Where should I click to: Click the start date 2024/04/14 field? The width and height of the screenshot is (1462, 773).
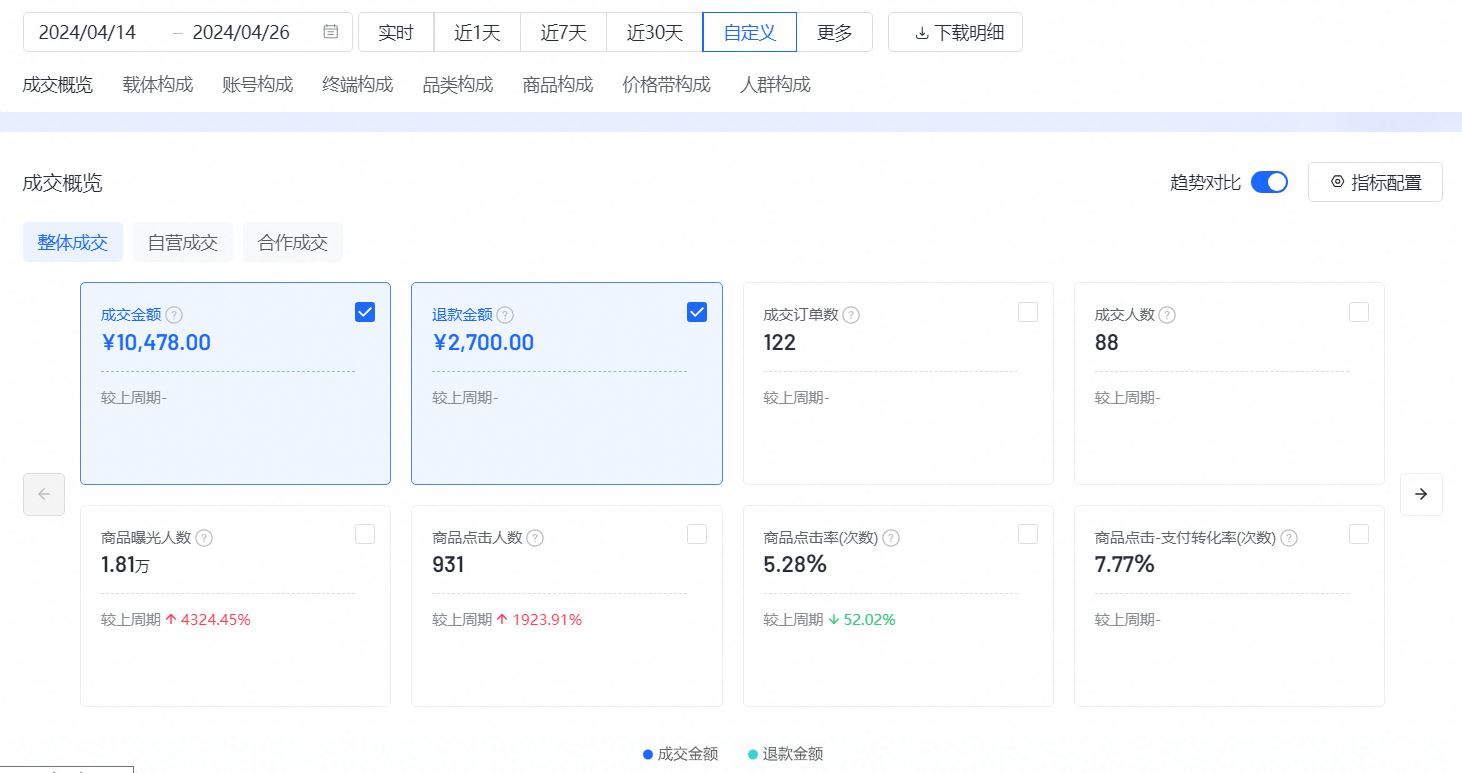87,32
